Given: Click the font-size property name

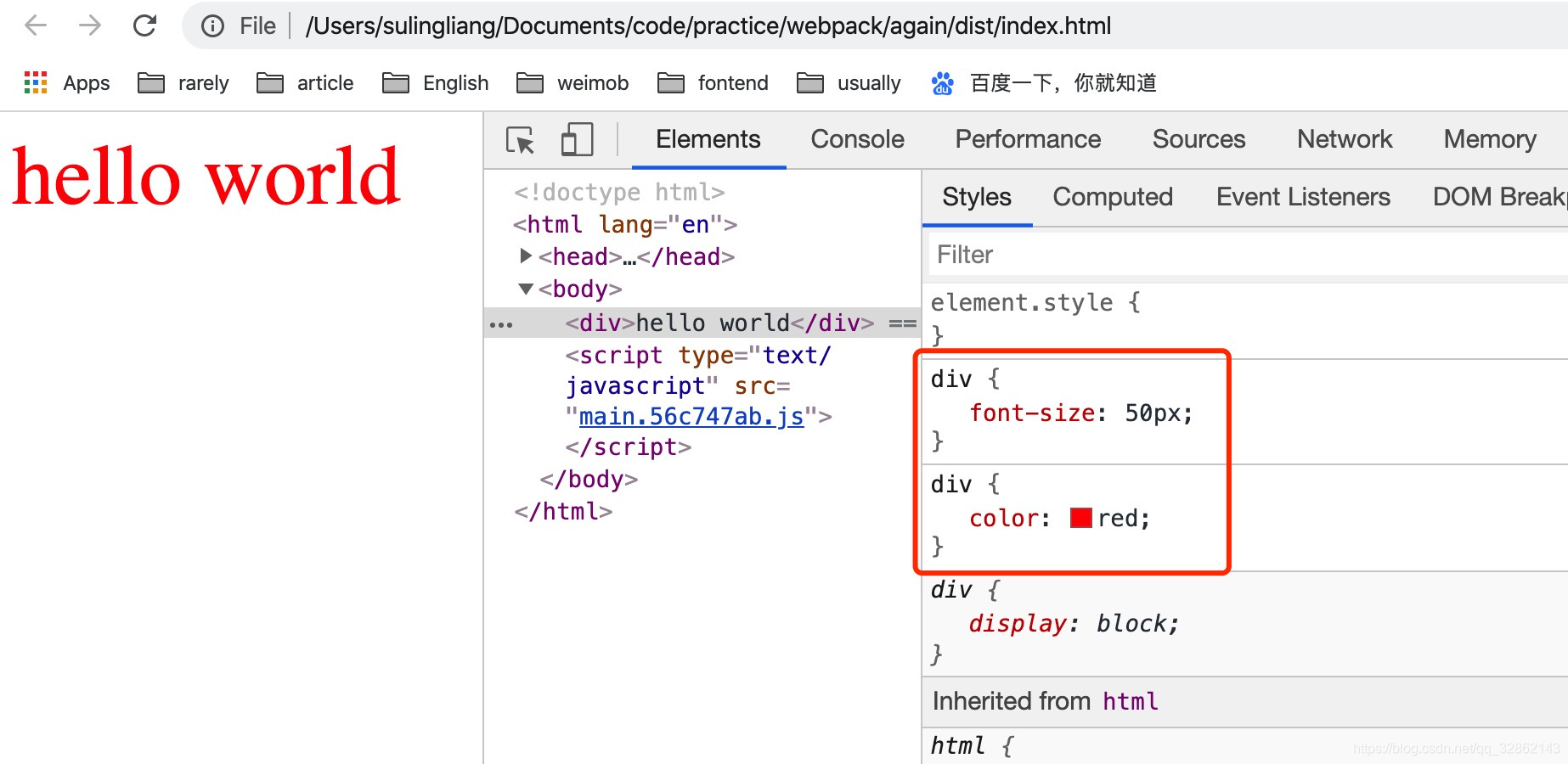Looking at the screenshot, I should [x=1032, y=413].
